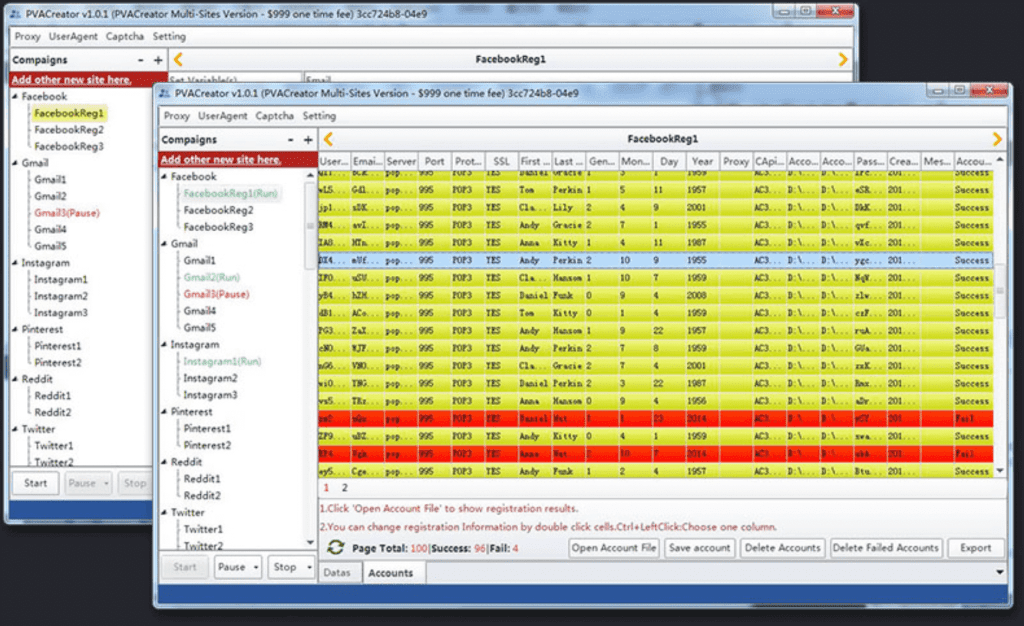Click the refresh icon beside Page Total
Viewport: 1024px width, 626px height.
point(336,548)
